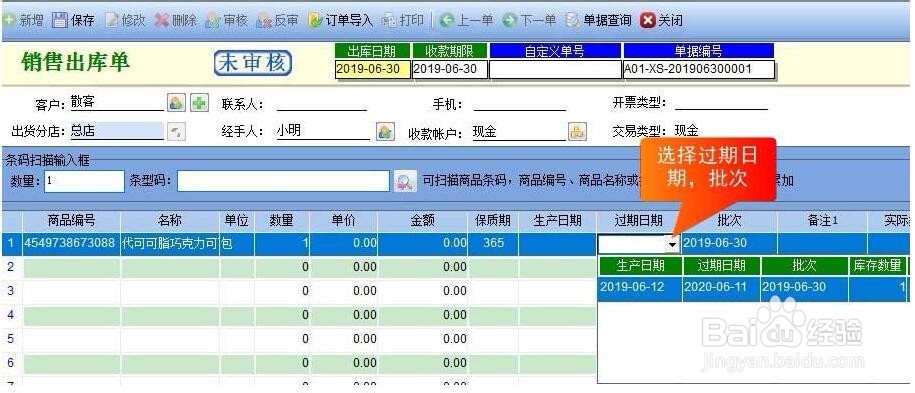Click the 单位 column header
This screenshot has width=915, height=393.
point(237,221)
